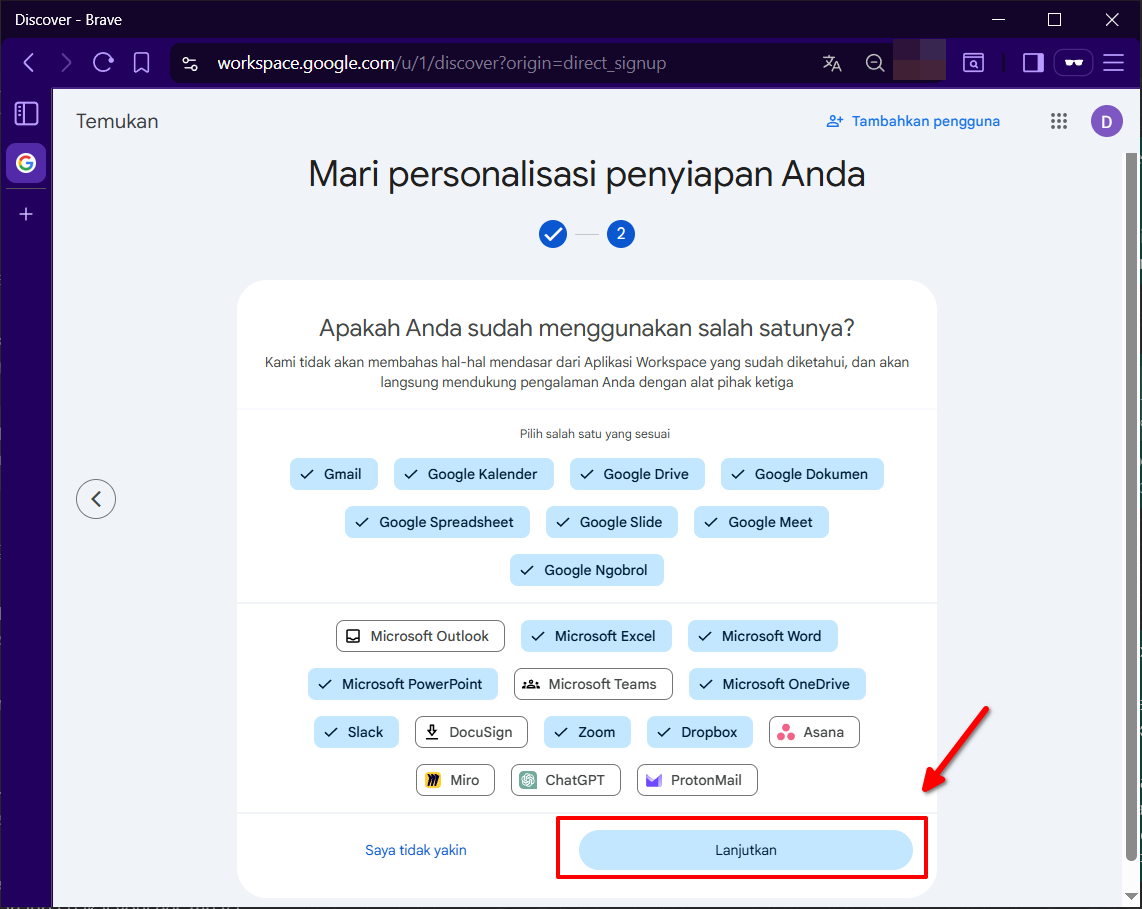Viewport: 1142px width, 909px height.
Task: Go back using browser back arrow
Action: click(29, 63)
